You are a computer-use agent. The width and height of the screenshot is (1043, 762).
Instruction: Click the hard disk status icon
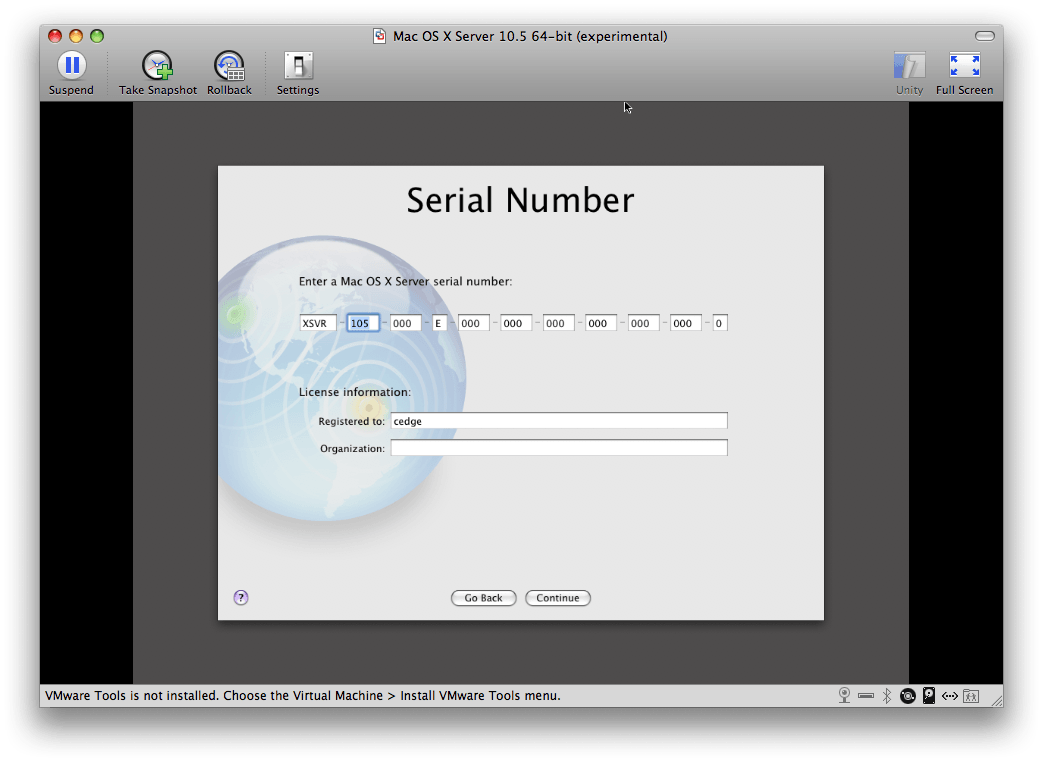coord(929,696)
